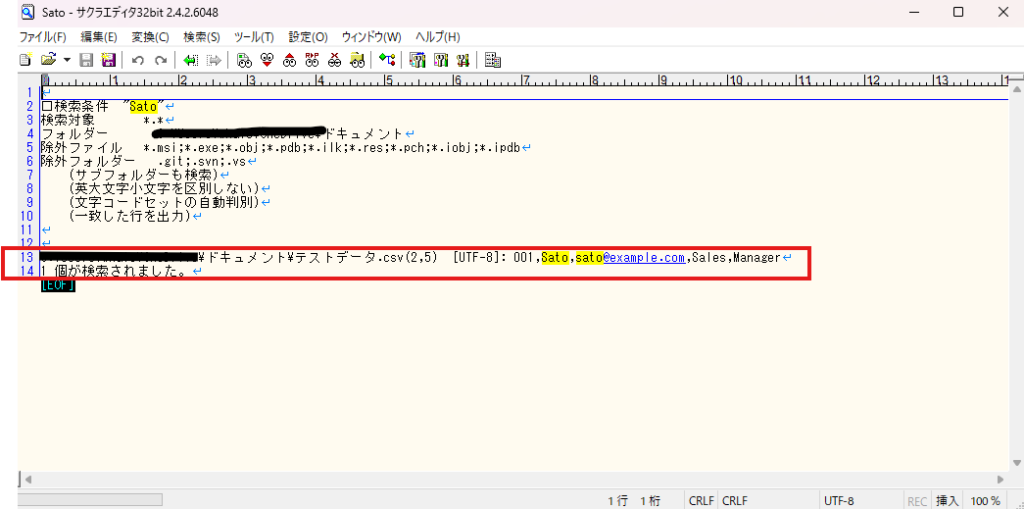Screen dimensions: 1024x509
Task: Click the Replace (R>P) binoculars icon
Action: tap(312, 60)
